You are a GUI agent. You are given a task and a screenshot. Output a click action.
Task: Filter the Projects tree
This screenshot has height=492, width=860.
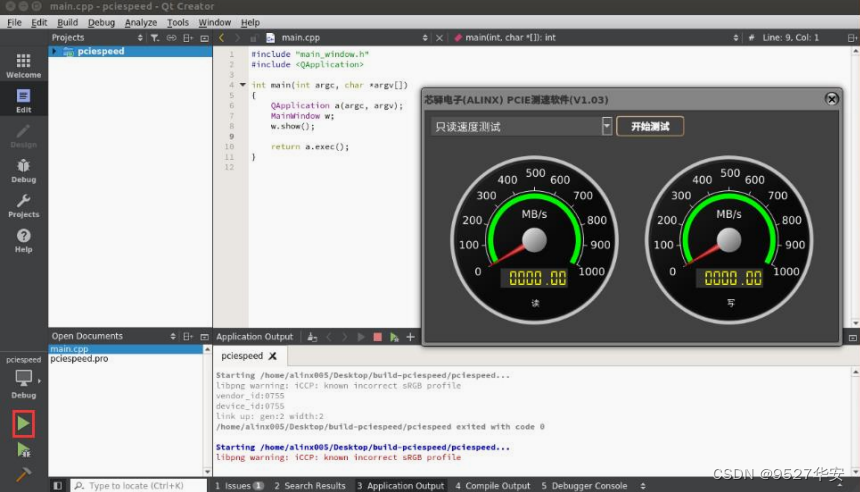click(155, 38)
